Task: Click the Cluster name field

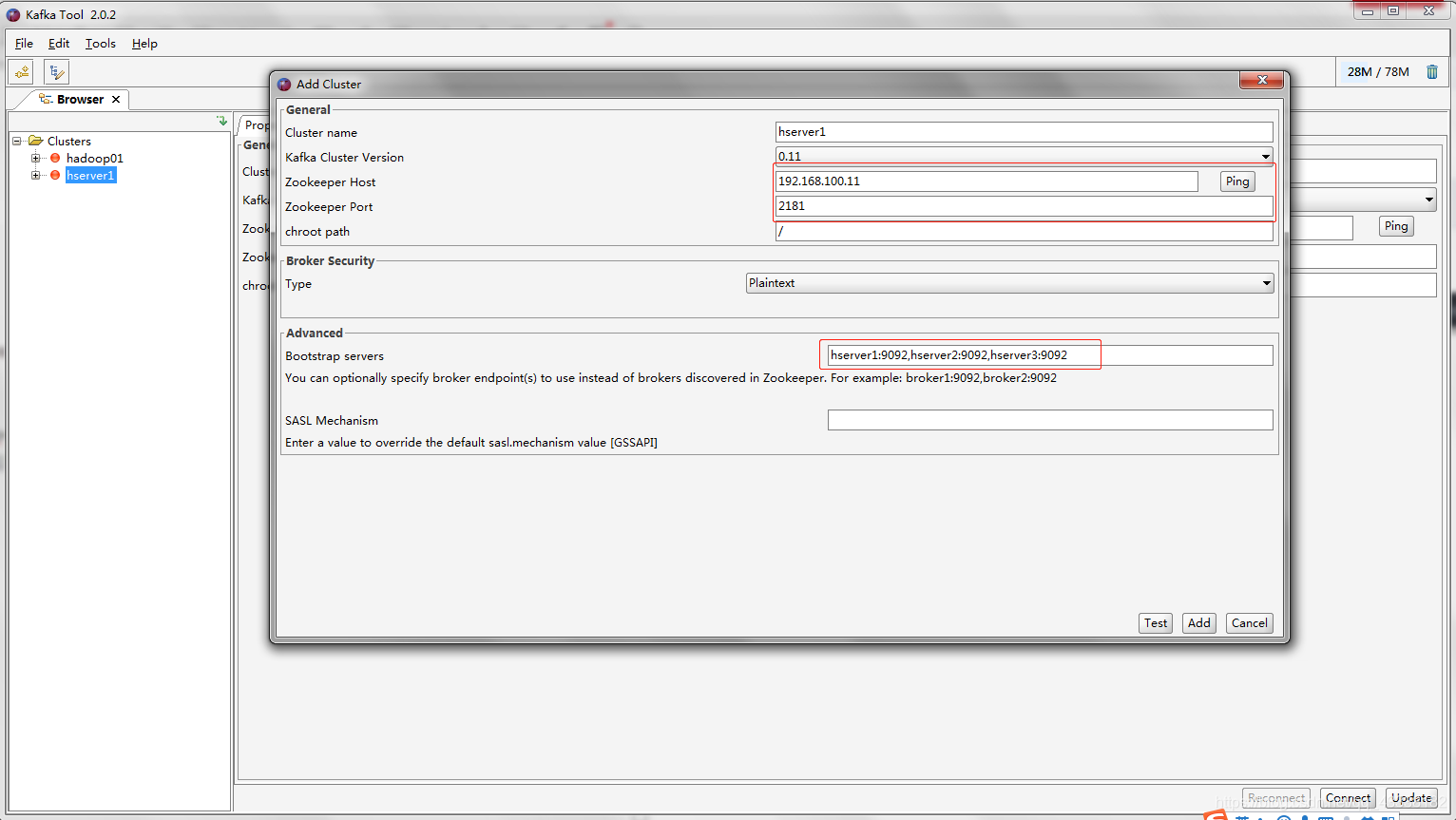Action: (x=1024, y=132)
